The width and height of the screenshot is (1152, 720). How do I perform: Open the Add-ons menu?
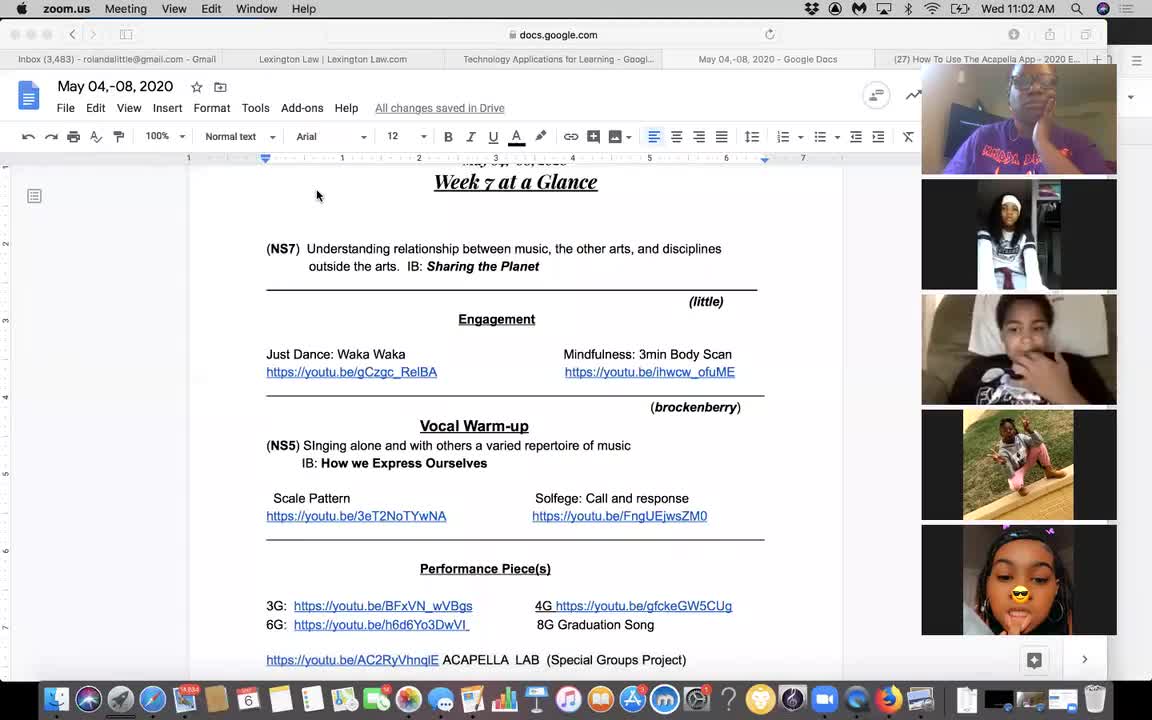(301, 108)
